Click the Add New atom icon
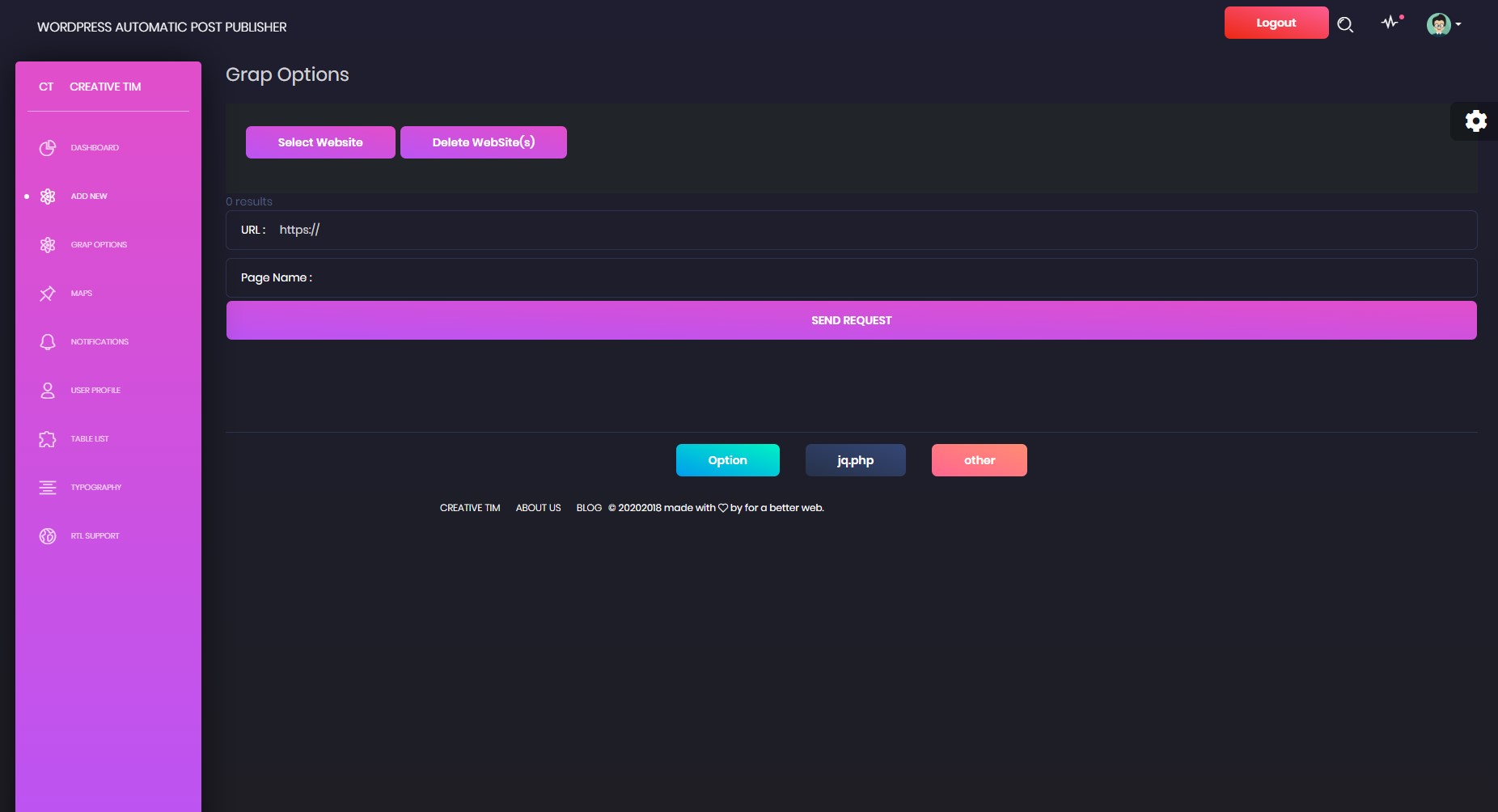1498x812 pixels. tap(48, 197)
